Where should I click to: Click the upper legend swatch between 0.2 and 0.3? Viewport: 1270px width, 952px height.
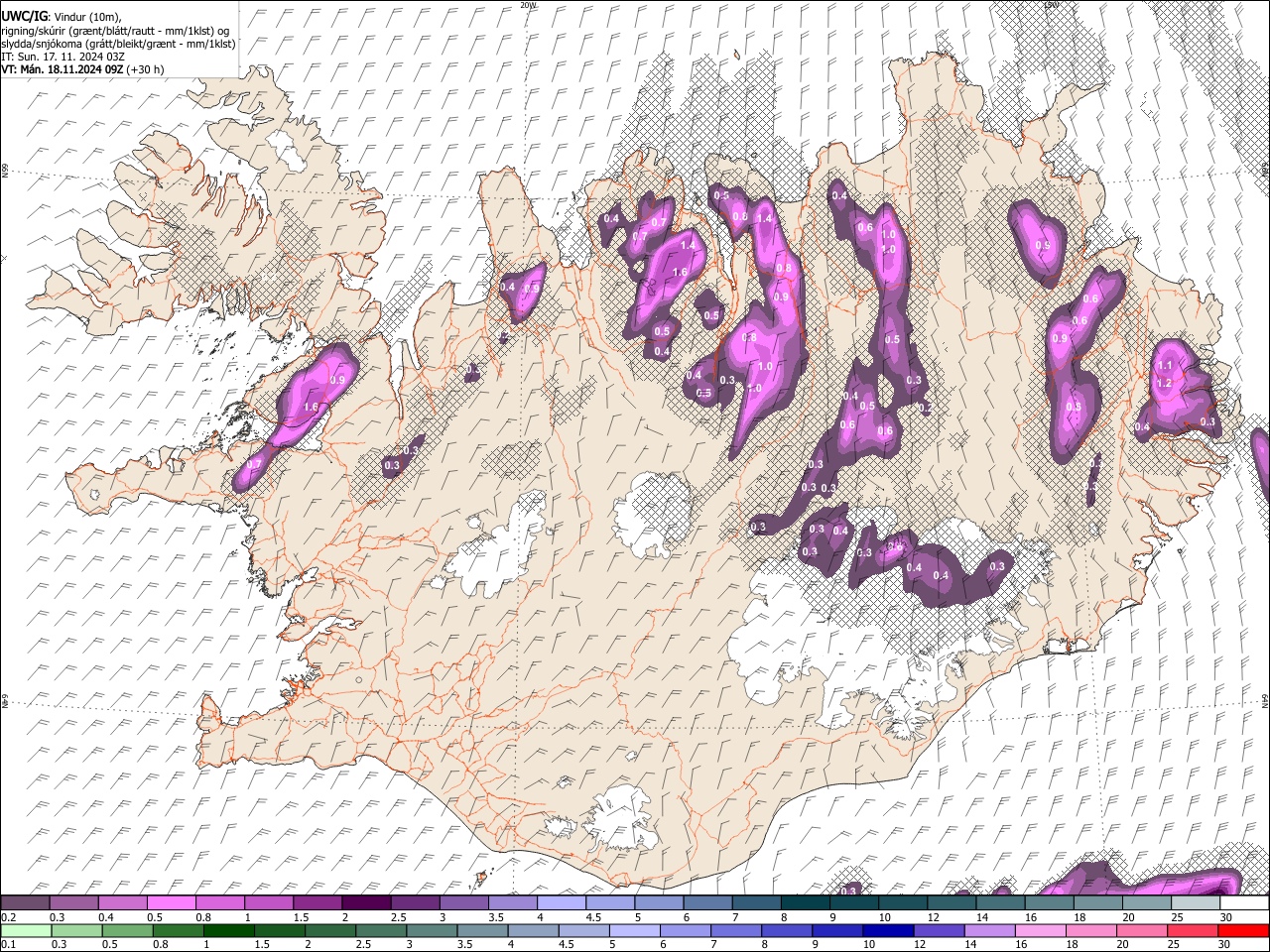pyautogui.click(x=25, y=902)
